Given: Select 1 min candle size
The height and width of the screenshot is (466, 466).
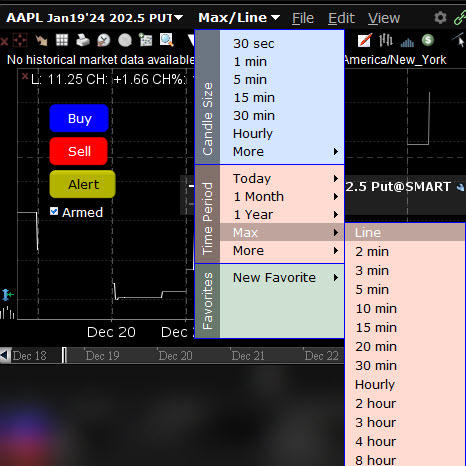Looking at the screenshot, I should (282, 62).
